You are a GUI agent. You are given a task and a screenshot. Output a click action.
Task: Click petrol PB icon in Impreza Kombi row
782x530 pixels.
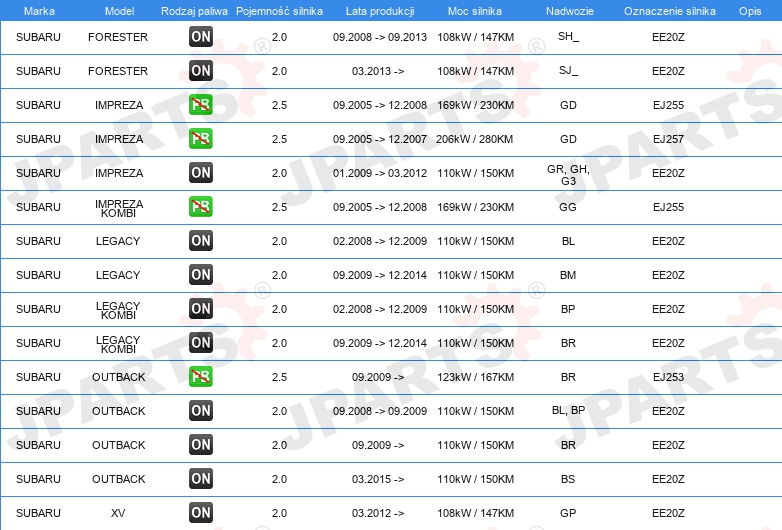coord(200,206)
